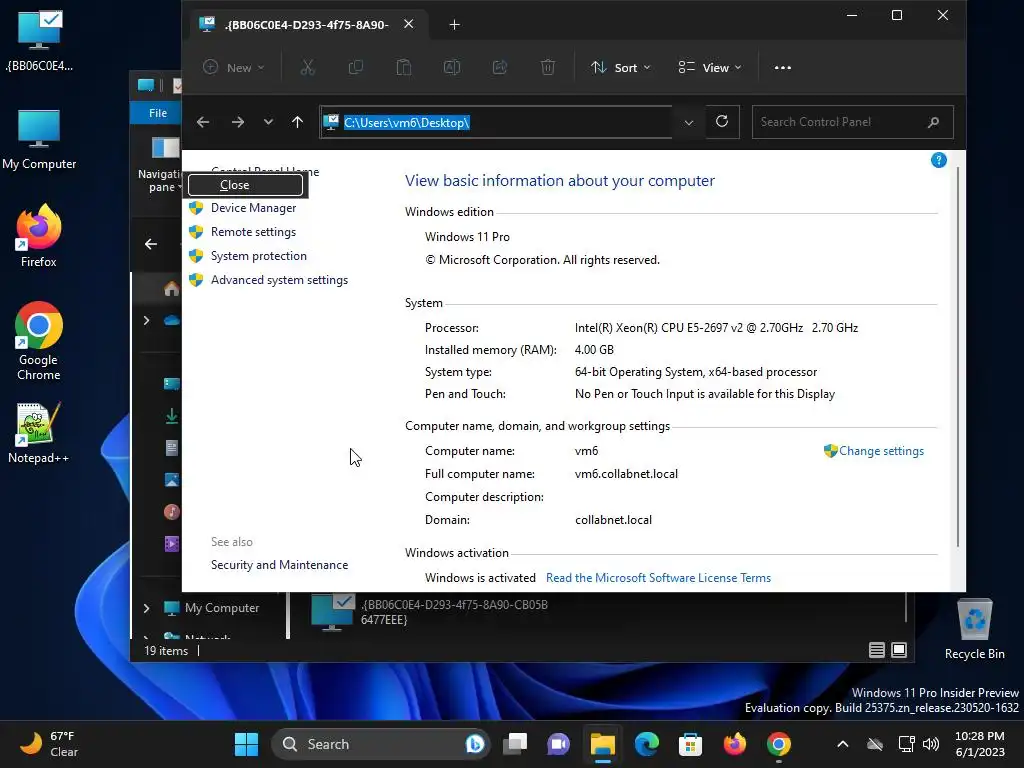Click the address bar path field

[x=496, y=122]
